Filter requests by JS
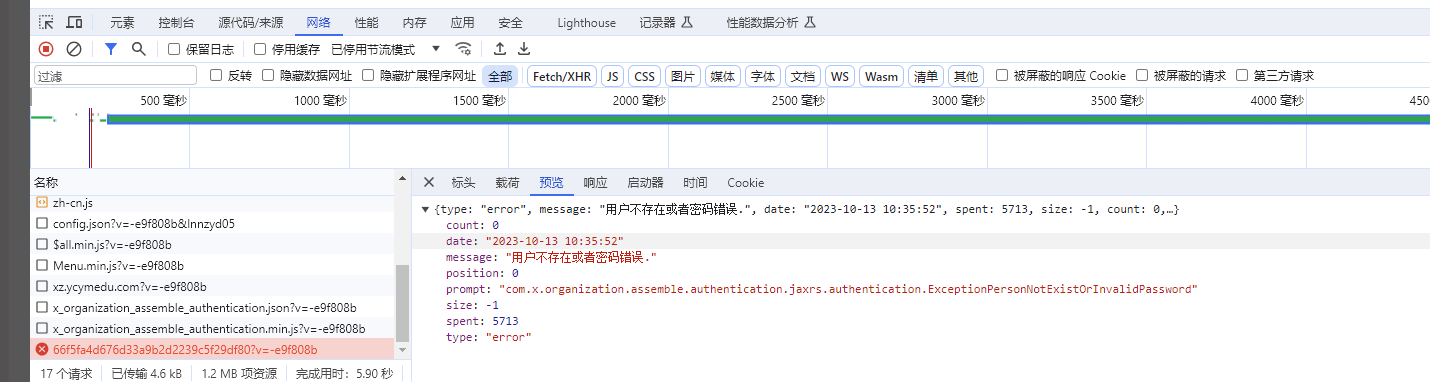 612,76
